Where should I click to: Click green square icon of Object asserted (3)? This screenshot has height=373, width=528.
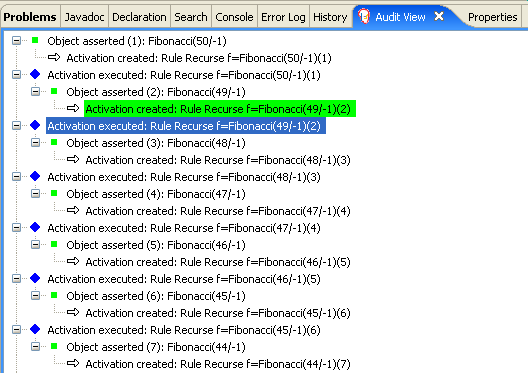[54, 142]
